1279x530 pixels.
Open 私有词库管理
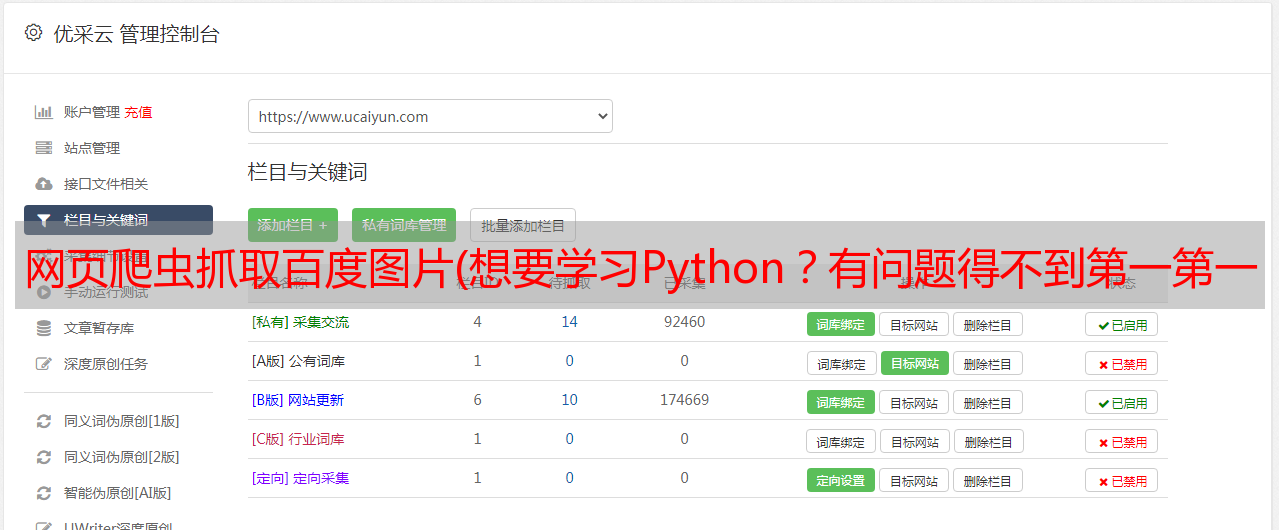pos(404,225)
